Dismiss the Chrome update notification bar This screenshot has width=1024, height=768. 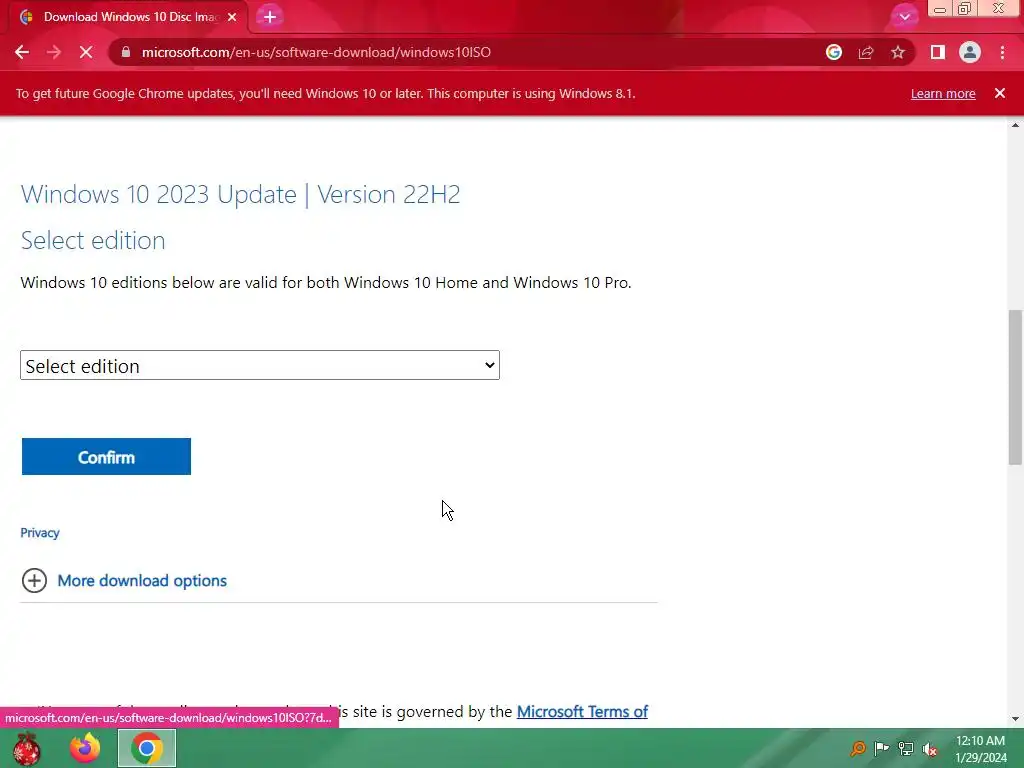[1000, 93]
